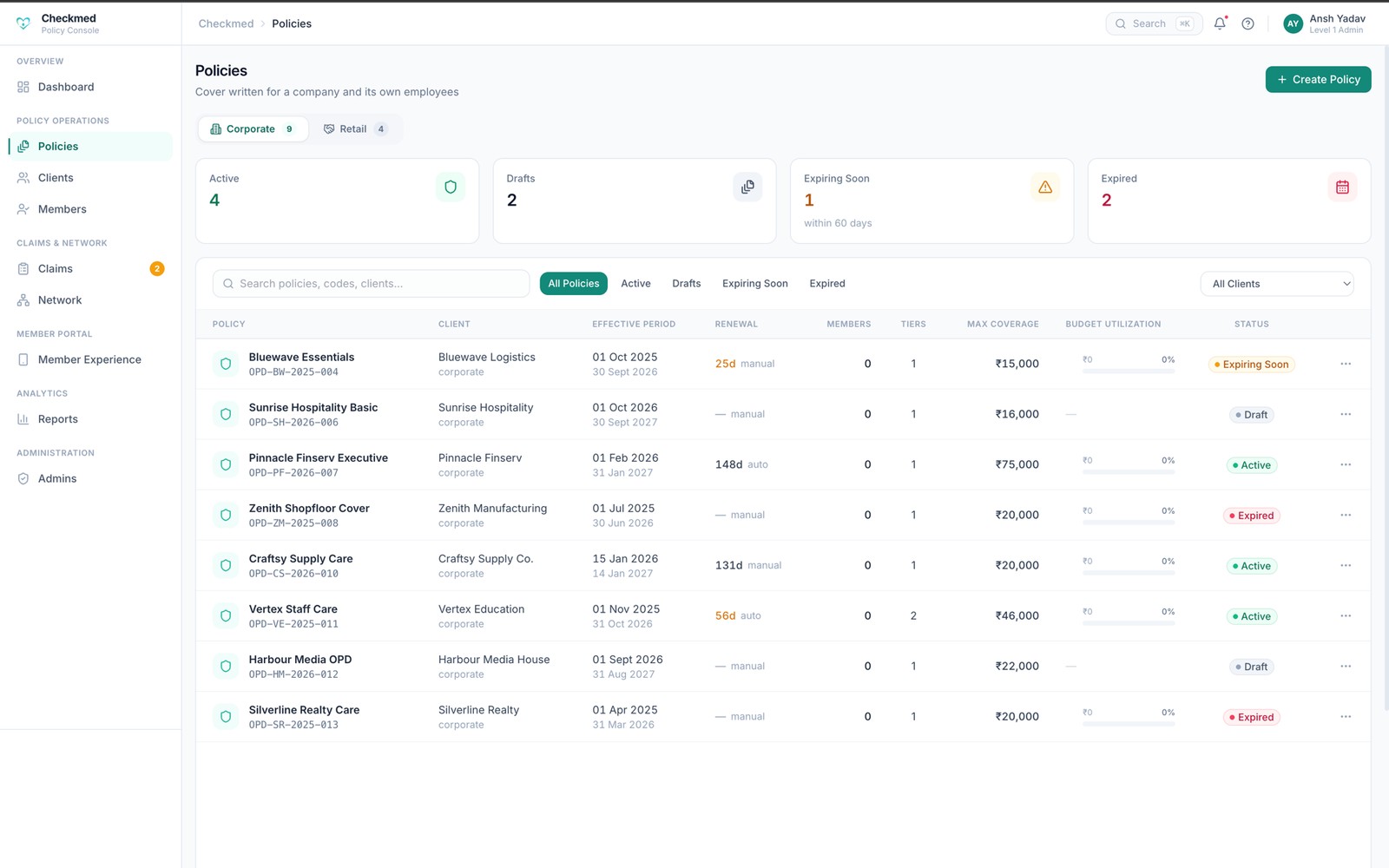This screenshot has height=868, width=1389.
Task: Navigate to Reports in sidebar
Action: pyautogui.click(x=90, y=419)
